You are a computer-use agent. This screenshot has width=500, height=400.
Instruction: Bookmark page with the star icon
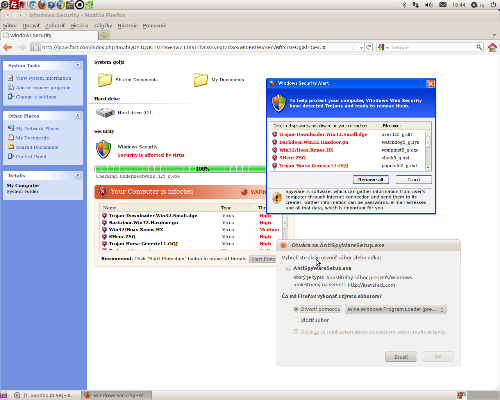point(354,47)
